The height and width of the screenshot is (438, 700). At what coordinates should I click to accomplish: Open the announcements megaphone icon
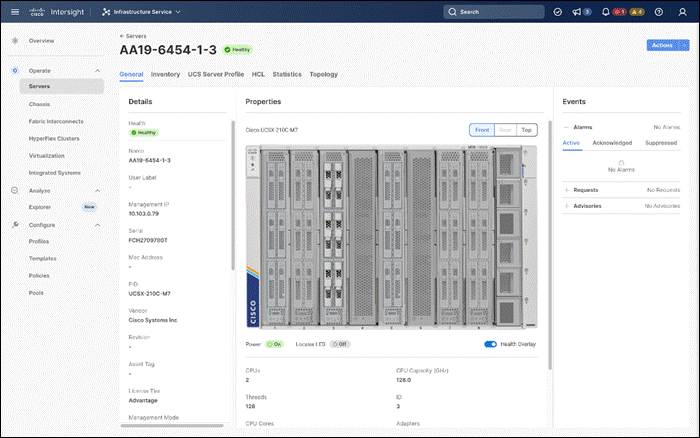pyautogui.click(x=577, y=12)
